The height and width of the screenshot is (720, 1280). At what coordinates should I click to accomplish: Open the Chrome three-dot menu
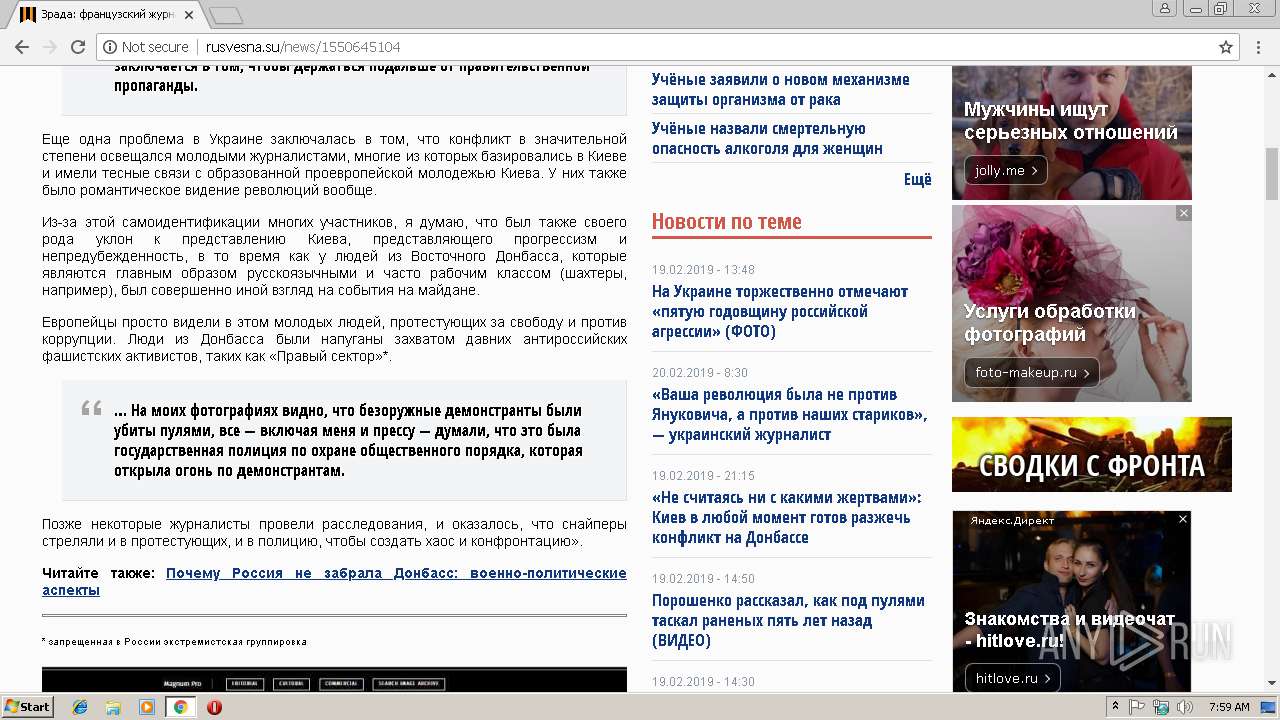pos(1260,47)
